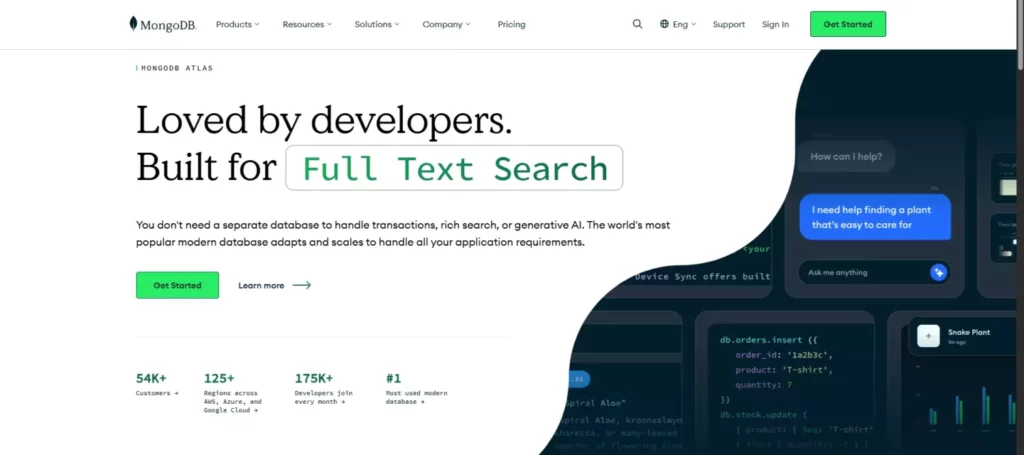Viewport: 1024px width, 455px height.
Task: Open the Solutions dropdown
Action: 377,24
